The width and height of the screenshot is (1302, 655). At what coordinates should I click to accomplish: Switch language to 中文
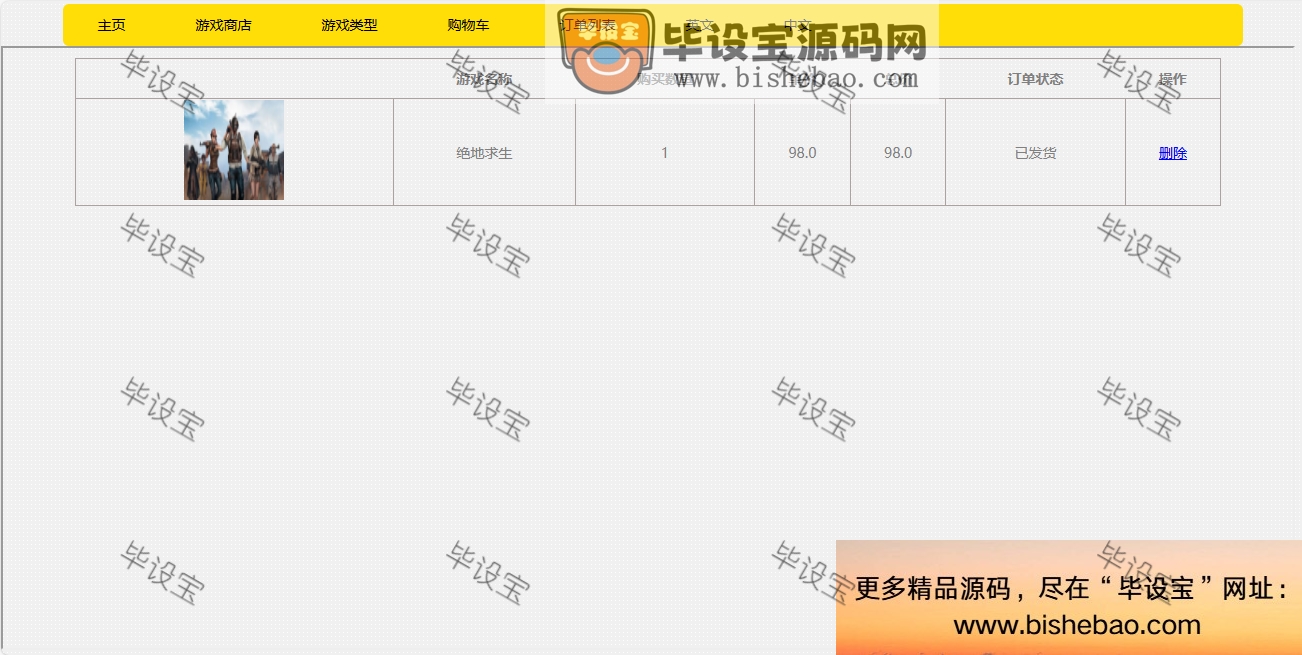[797, 25]
